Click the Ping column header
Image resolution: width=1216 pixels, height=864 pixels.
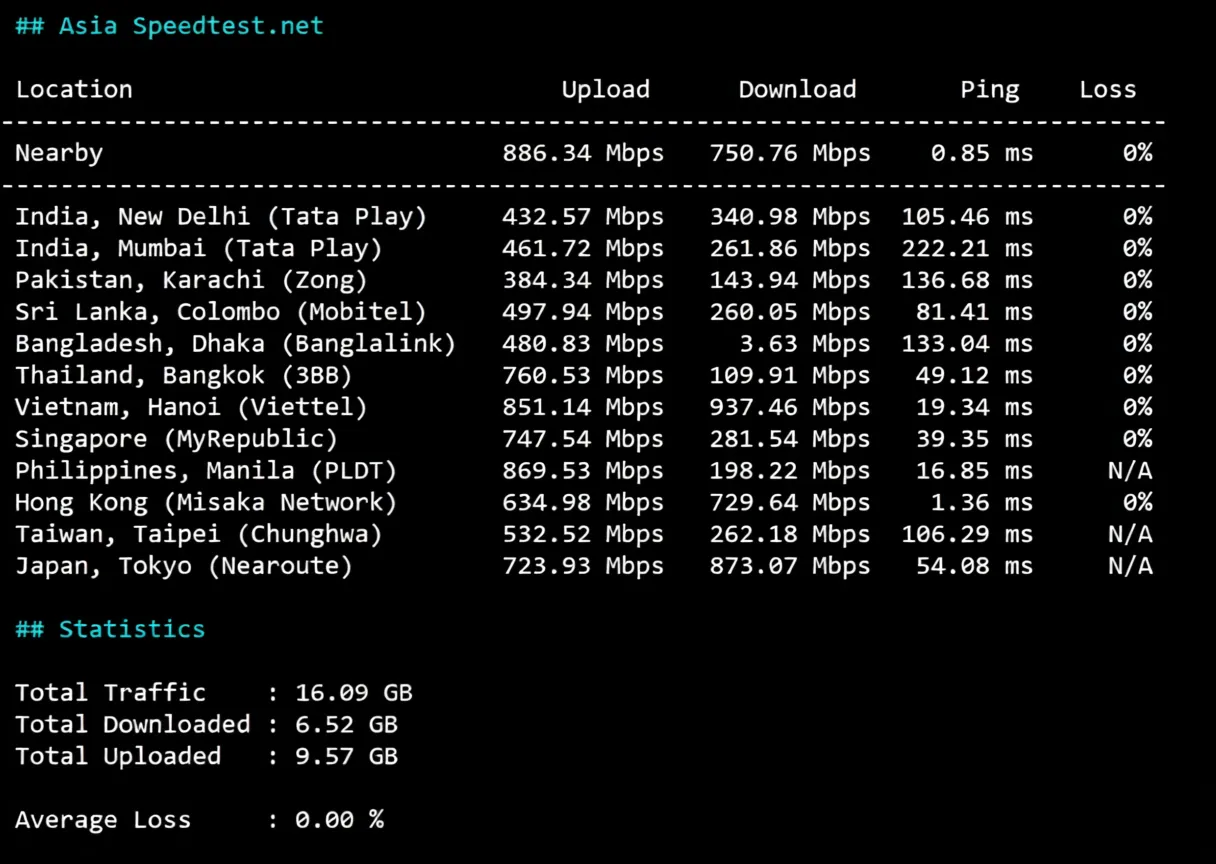click(x=989, y=89)
